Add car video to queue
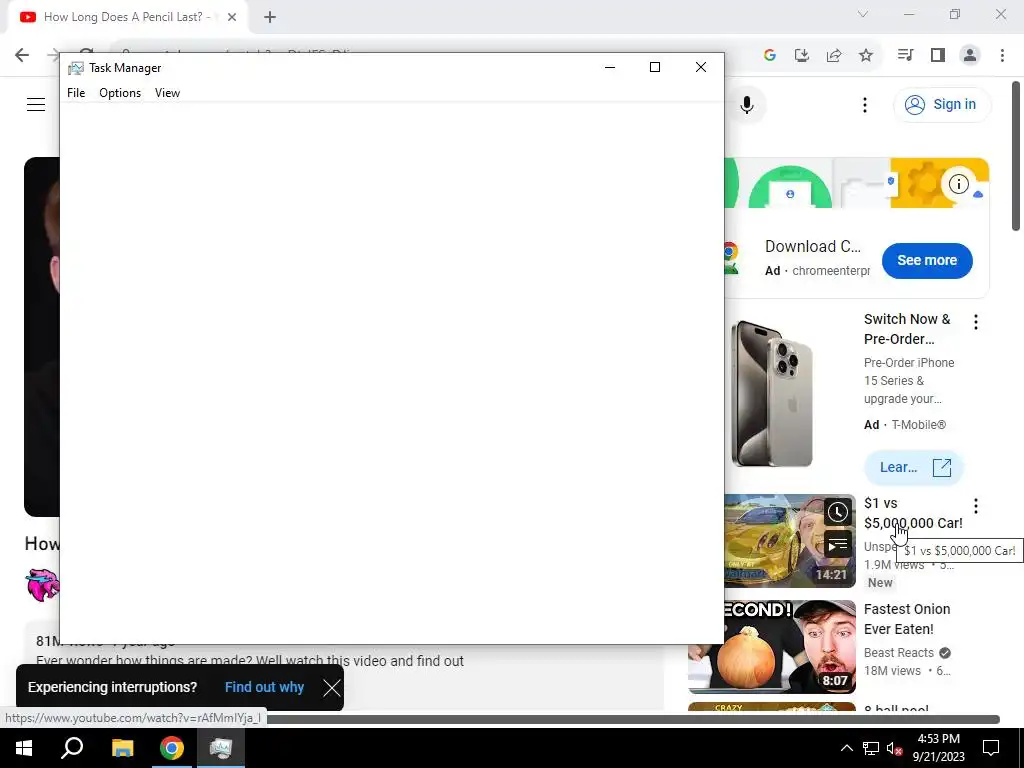 (837, 544)
